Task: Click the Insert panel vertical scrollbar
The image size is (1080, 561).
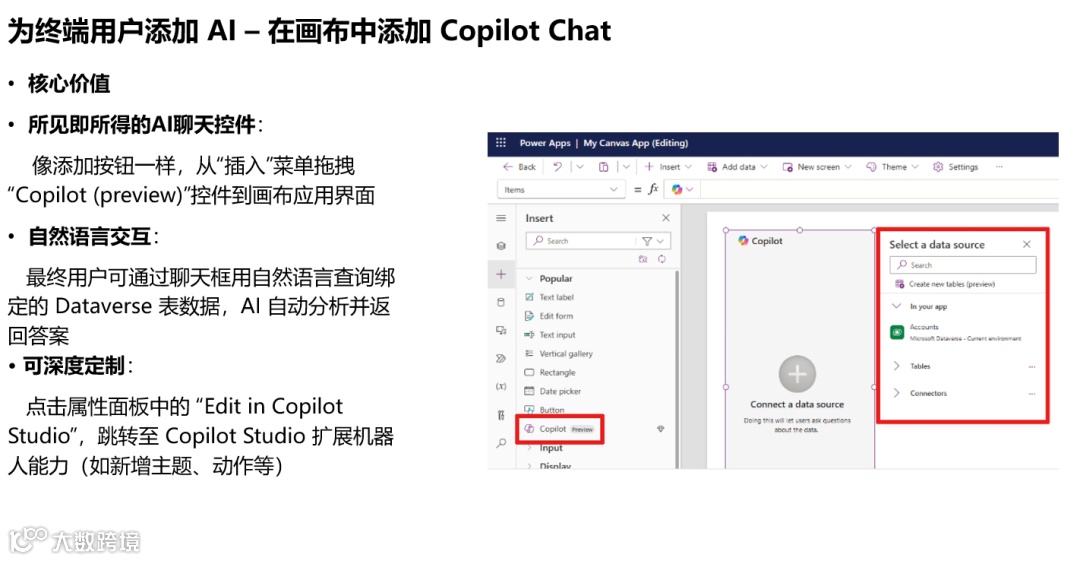Action: pyautogui.click(x=676, y=369)
